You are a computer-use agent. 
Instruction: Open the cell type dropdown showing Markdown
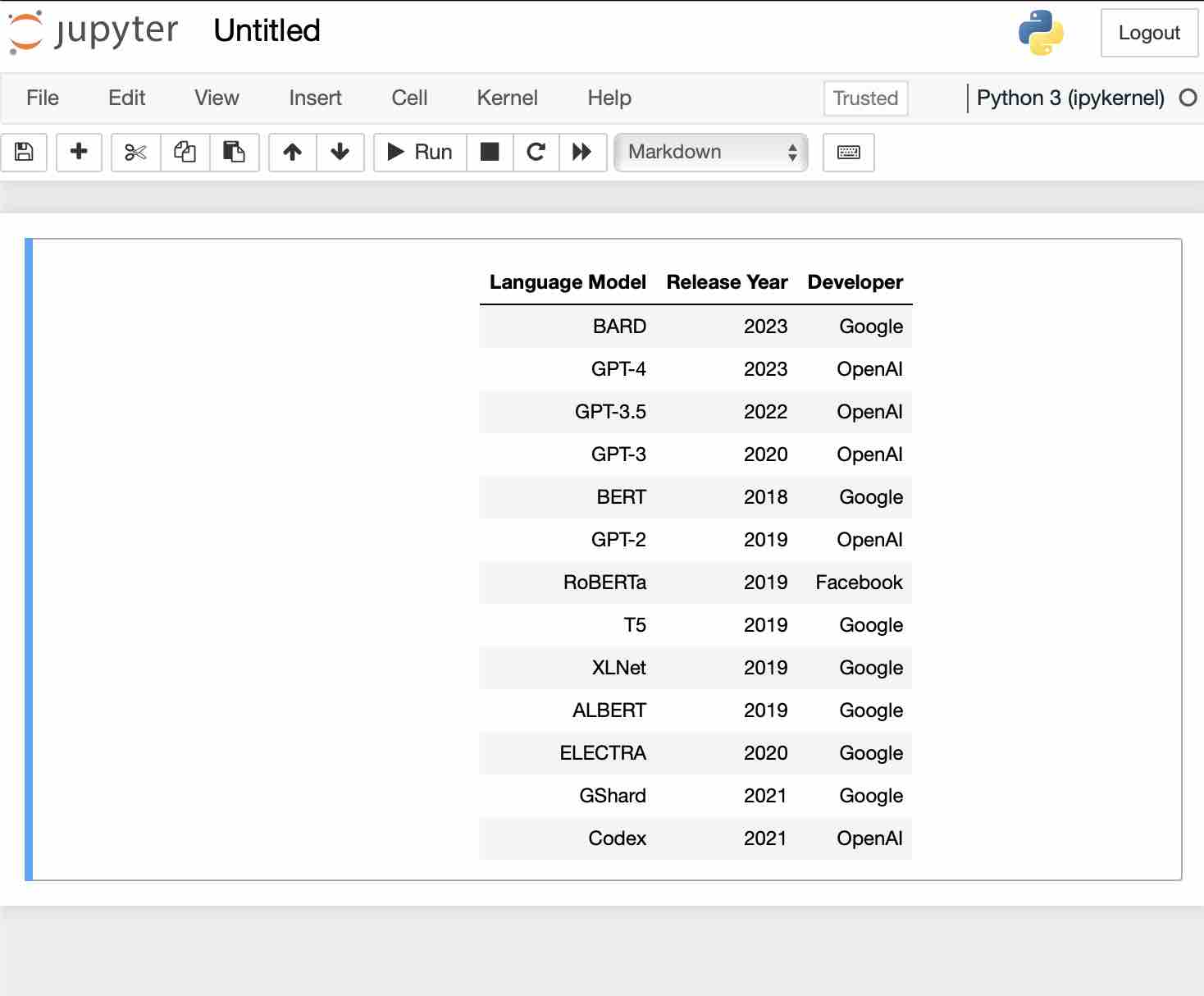click(x=710, y=152)
